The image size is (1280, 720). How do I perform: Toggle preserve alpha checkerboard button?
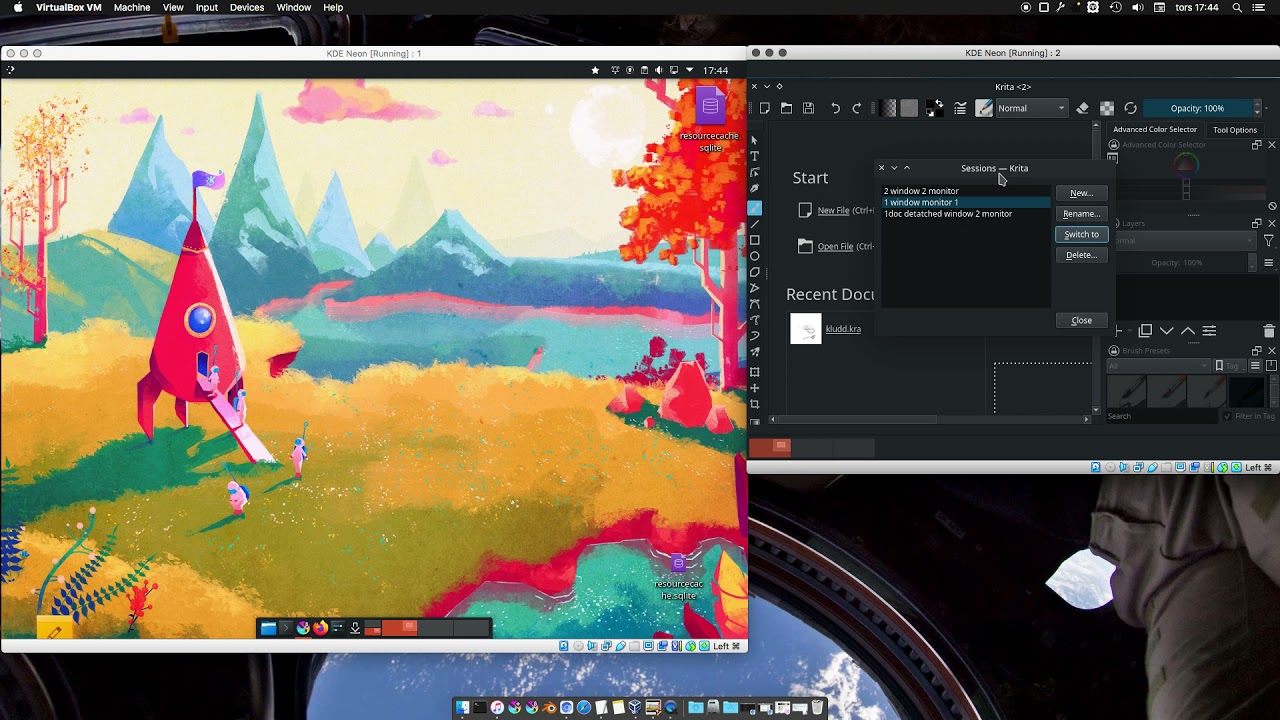pos(1107,108)
